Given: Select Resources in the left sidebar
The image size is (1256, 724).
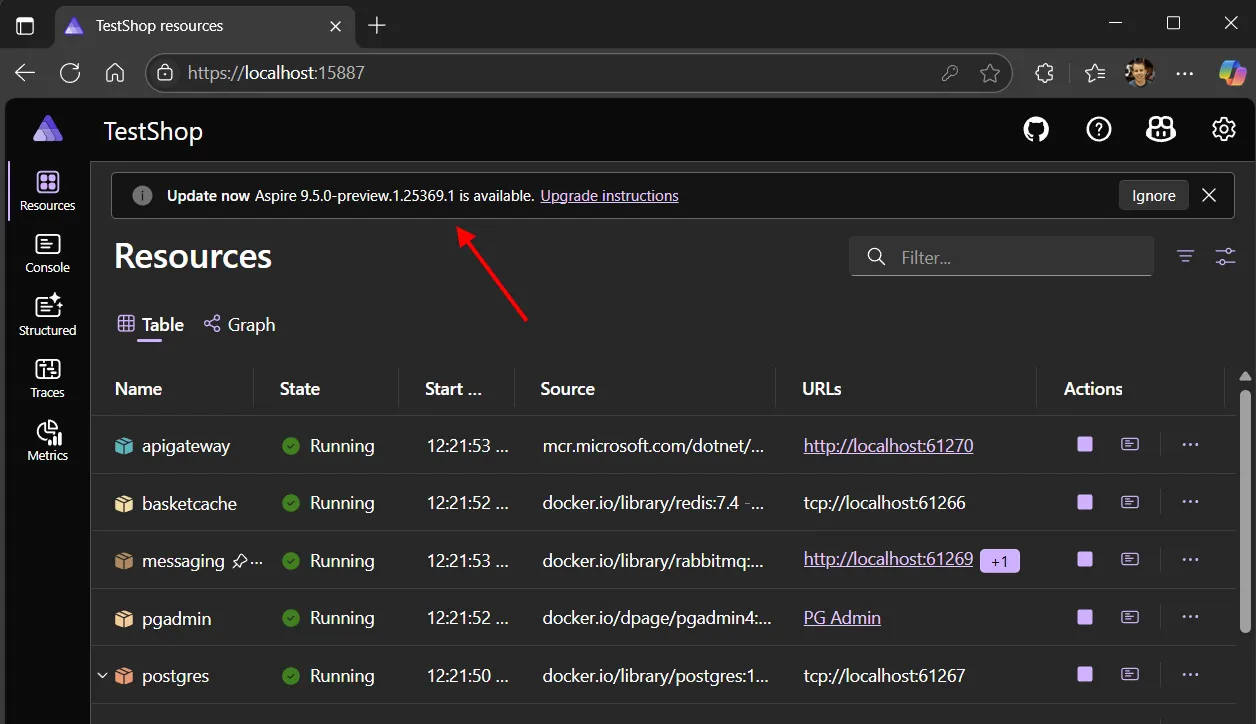Looking at the screenshot, I should click(x=46, y=190).
